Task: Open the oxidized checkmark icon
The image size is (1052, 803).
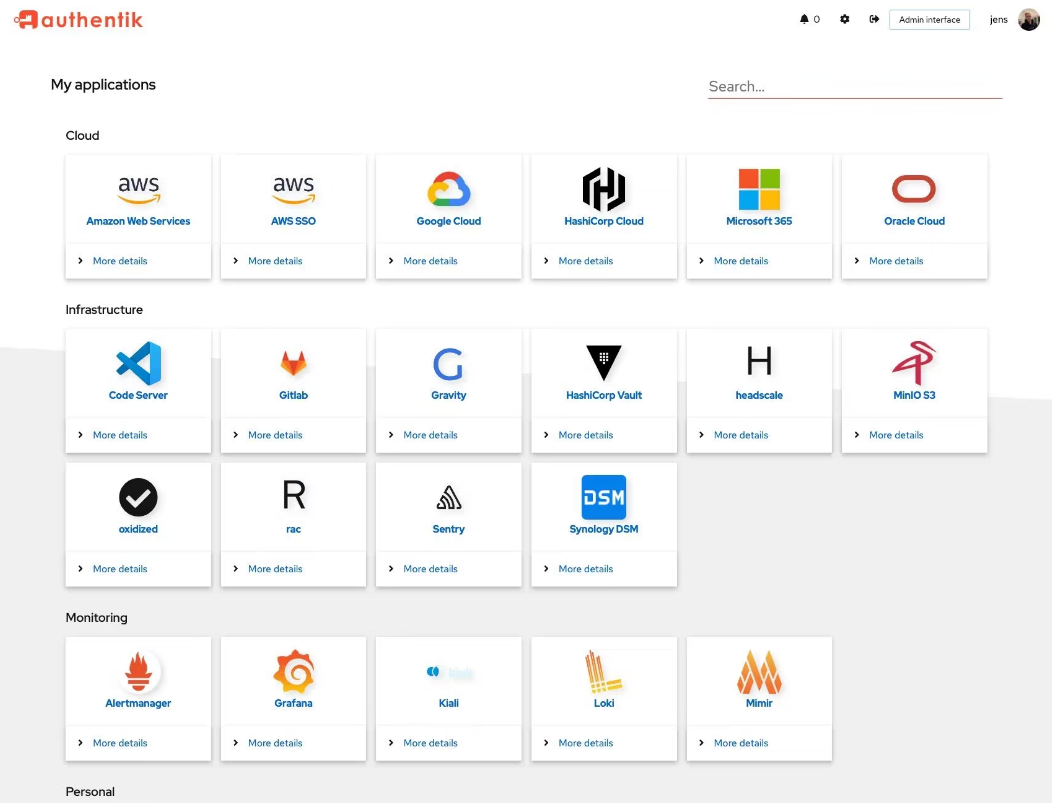Action: (x=138, y=497)
